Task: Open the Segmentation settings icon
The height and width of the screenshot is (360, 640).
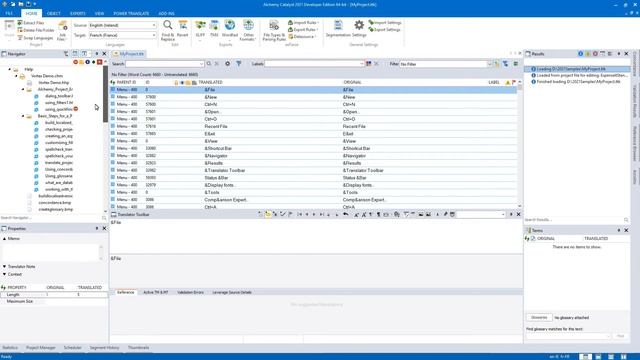Action: (x=338, y=29)
